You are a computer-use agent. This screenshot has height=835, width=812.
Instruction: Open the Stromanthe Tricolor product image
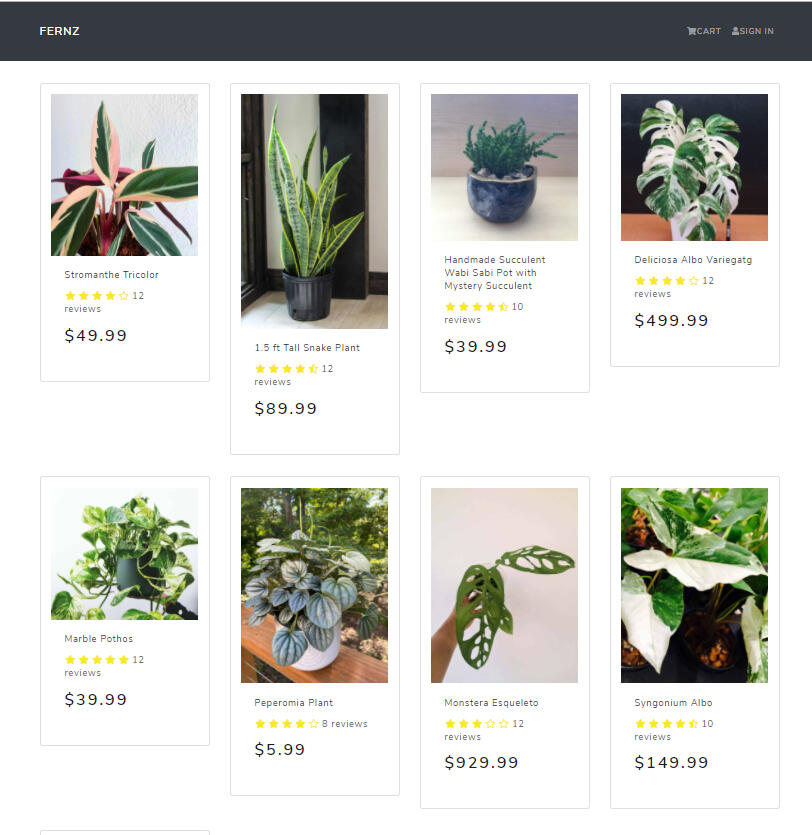pos(125,175)
